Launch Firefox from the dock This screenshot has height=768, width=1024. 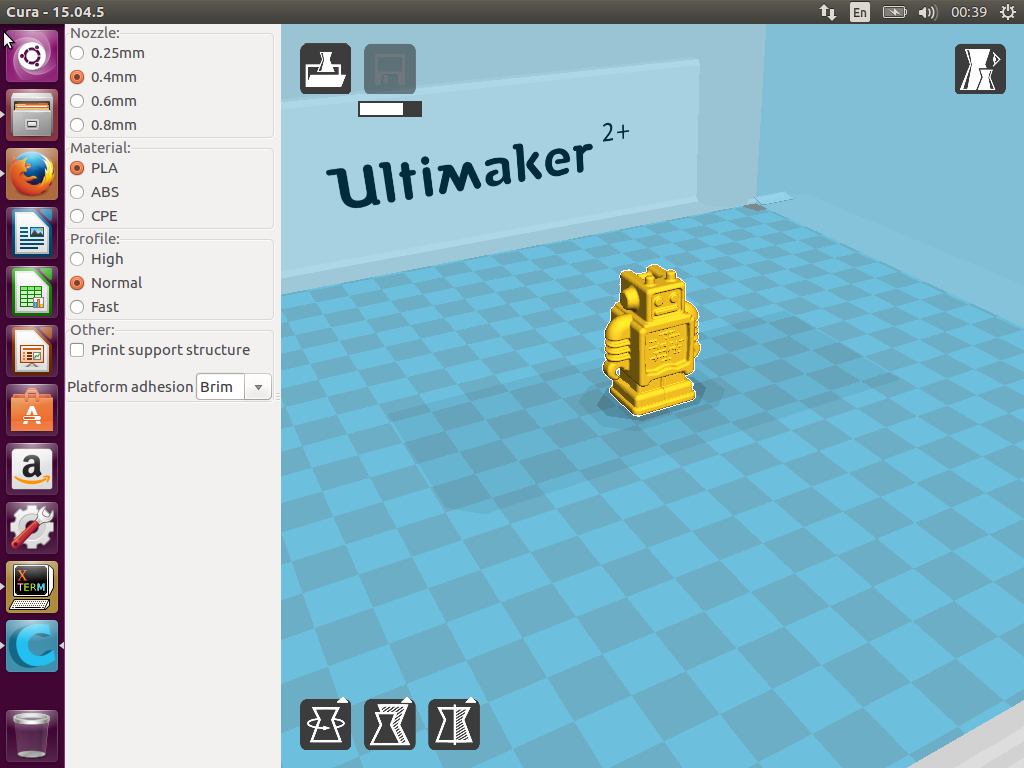coord(32,174)
